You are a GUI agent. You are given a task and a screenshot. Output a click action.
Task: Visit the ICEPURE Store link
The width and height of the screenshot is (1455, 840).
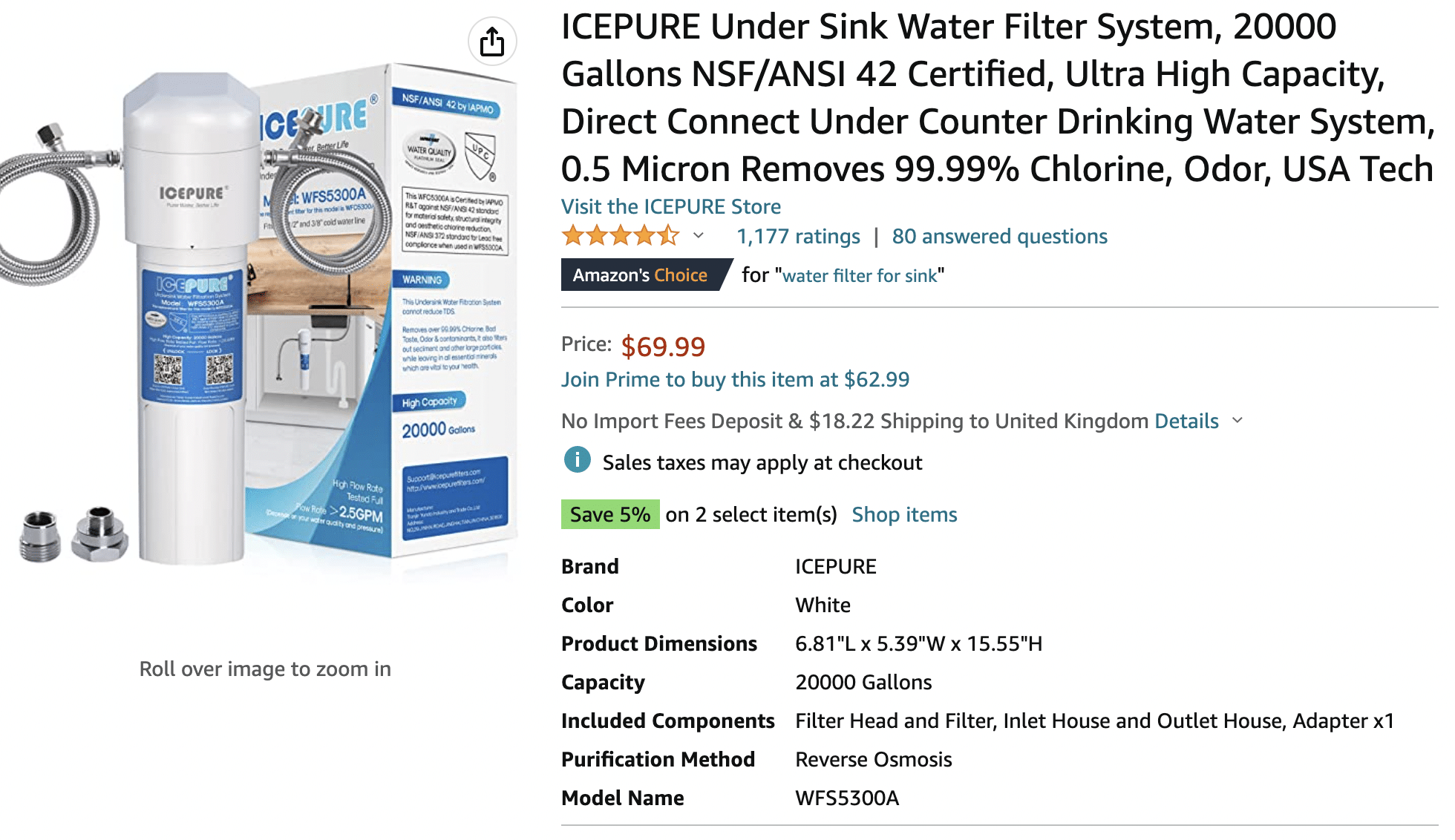tap(671, 206)
